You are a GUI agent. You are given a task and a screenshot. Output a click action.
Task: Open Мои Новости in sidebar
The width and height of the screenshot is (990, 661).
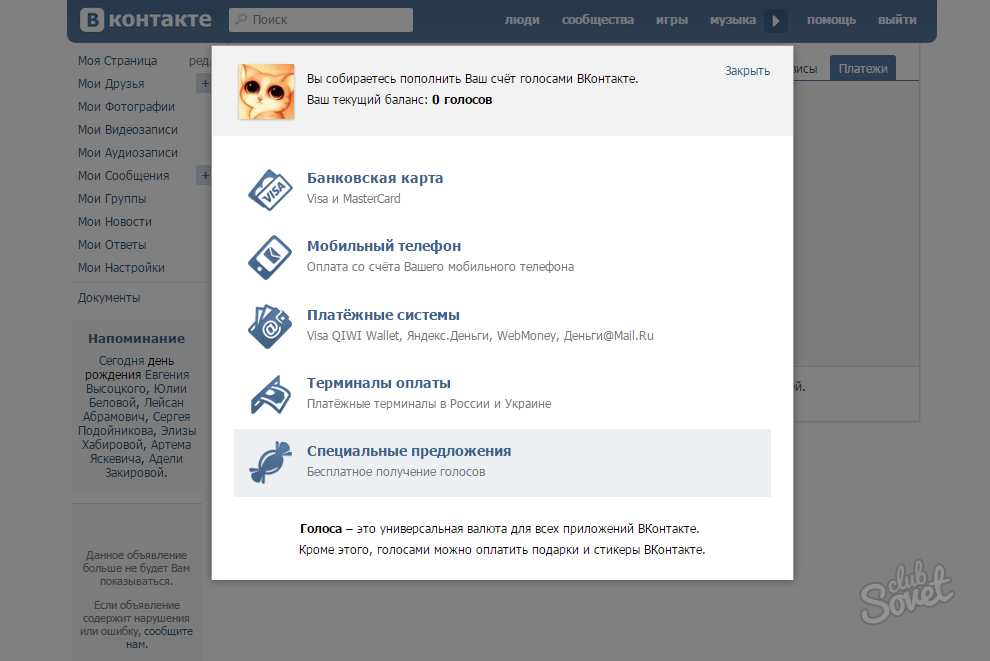coord(115,222)
